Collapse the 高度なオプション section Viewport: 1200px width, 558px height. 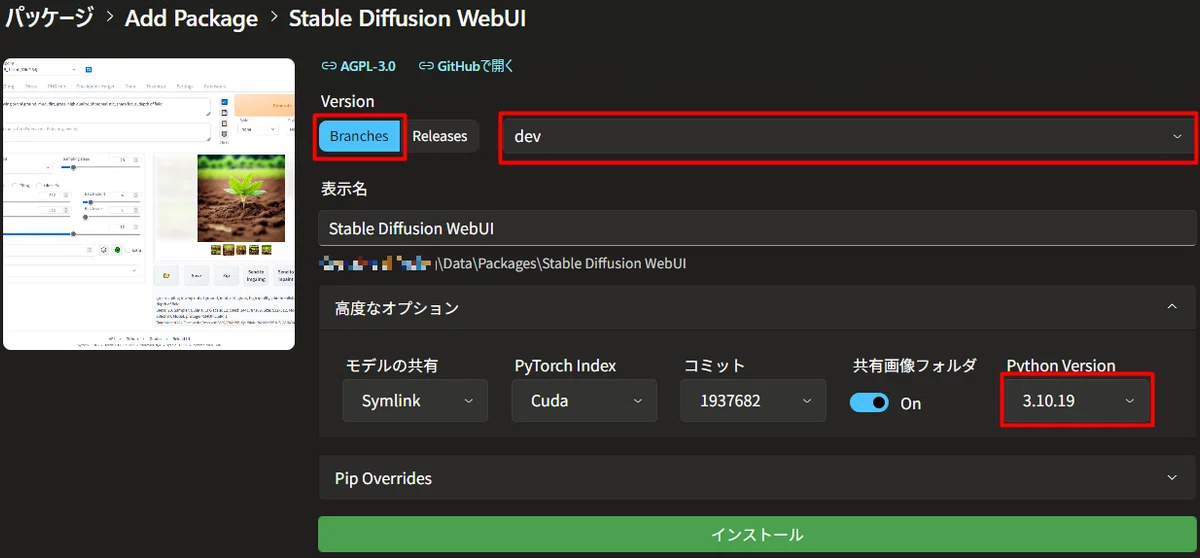point(757,308)
